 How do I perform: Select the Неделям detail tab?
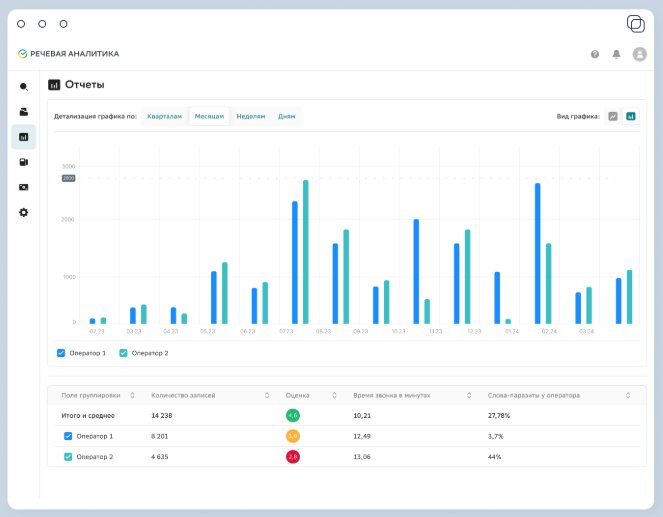click(x=251, y=116)
